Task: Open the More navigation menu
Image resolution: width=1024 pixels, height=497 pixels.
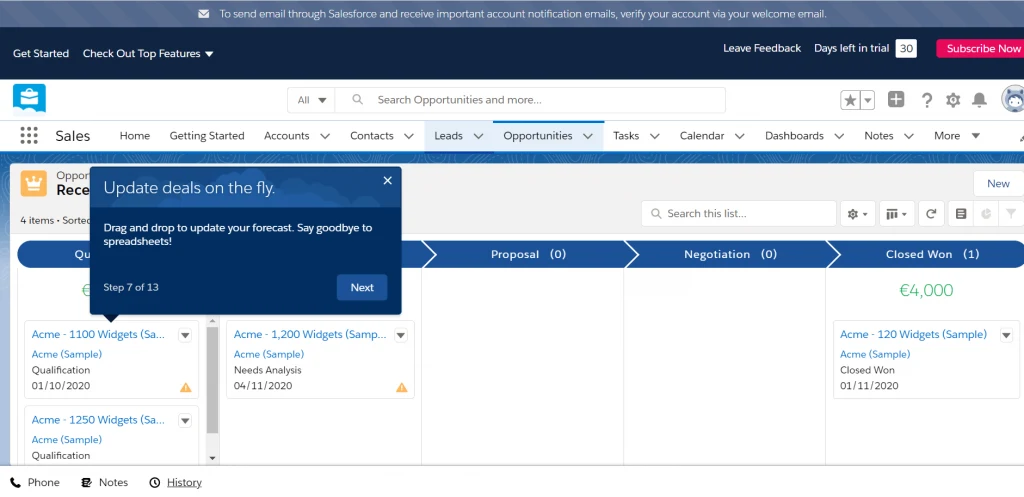Action: (957, 136)
